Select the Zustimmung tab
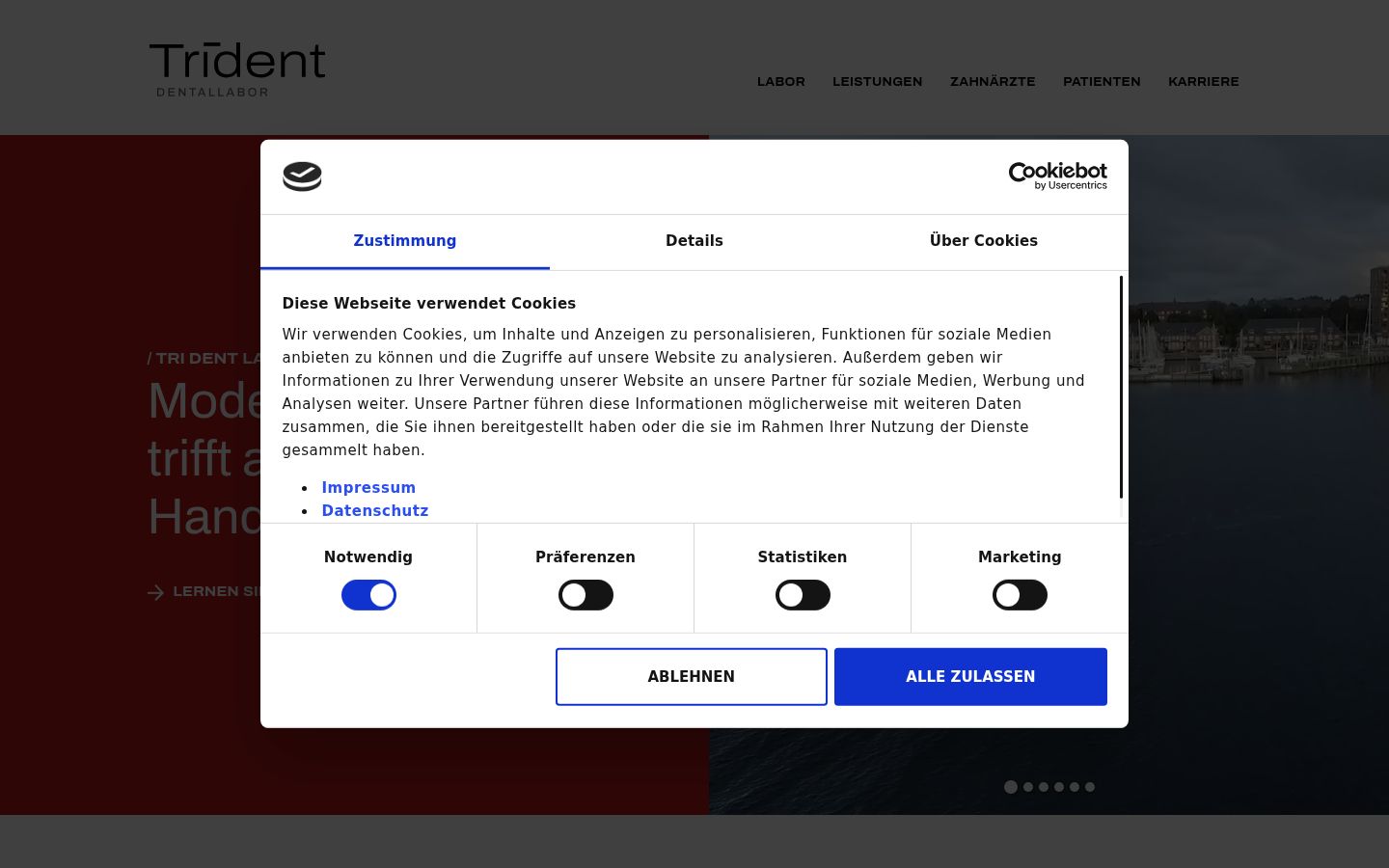Image resolution: width=1389 pixels, height=868 pixels. (x=405, y=241)
